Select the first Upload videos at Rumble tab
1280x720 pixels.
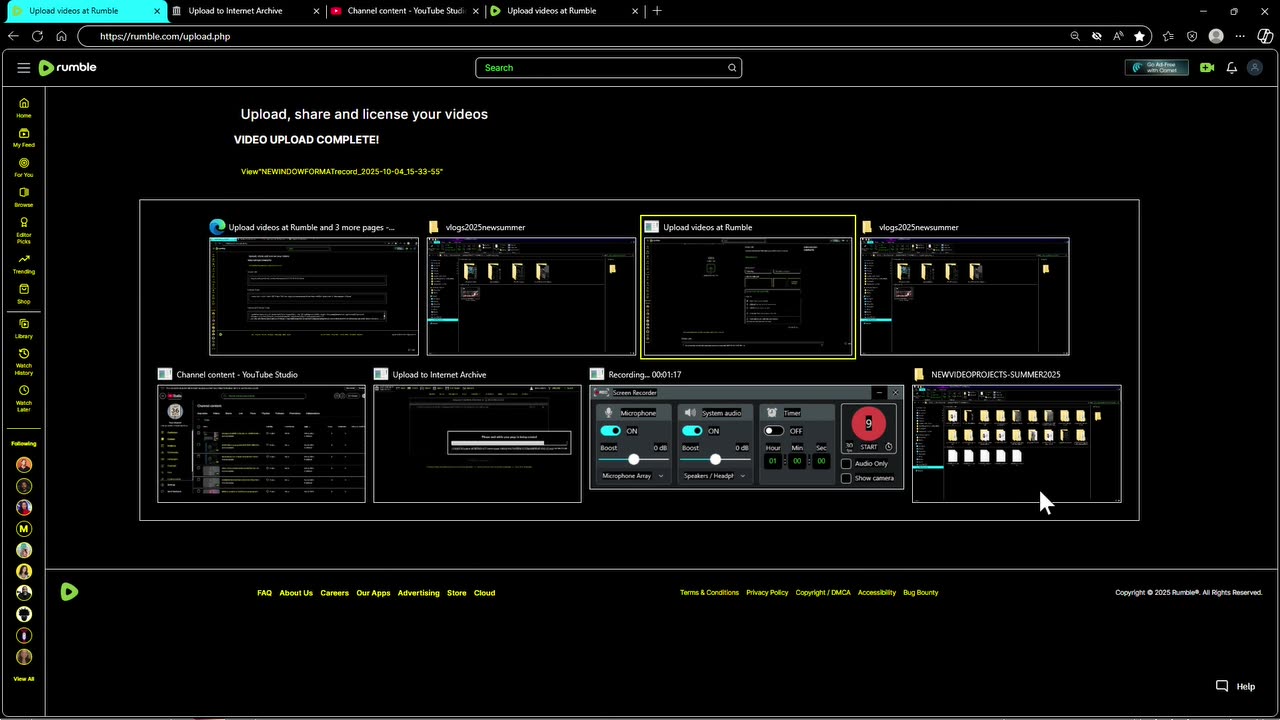[x=85, y=11]
